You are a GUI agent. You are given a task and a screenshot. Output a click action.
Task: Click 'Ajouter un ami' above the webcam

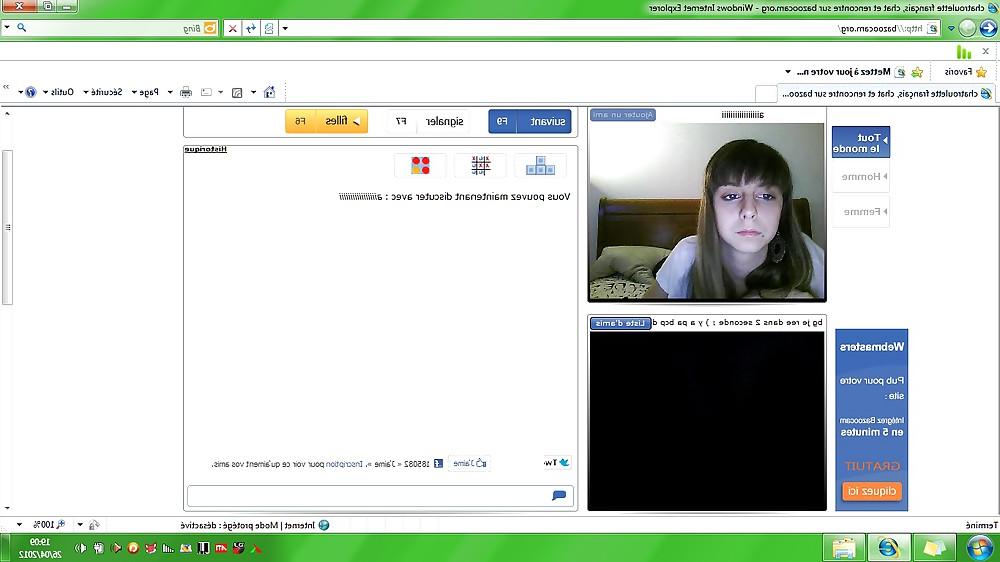(622, 115)
